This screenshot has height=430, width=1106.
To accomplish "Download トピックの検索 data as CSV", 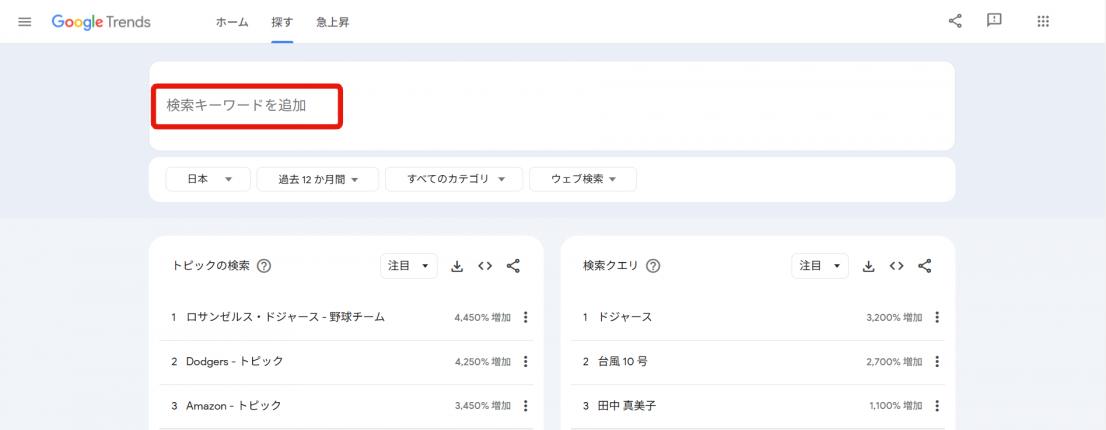I will [457, 266].
